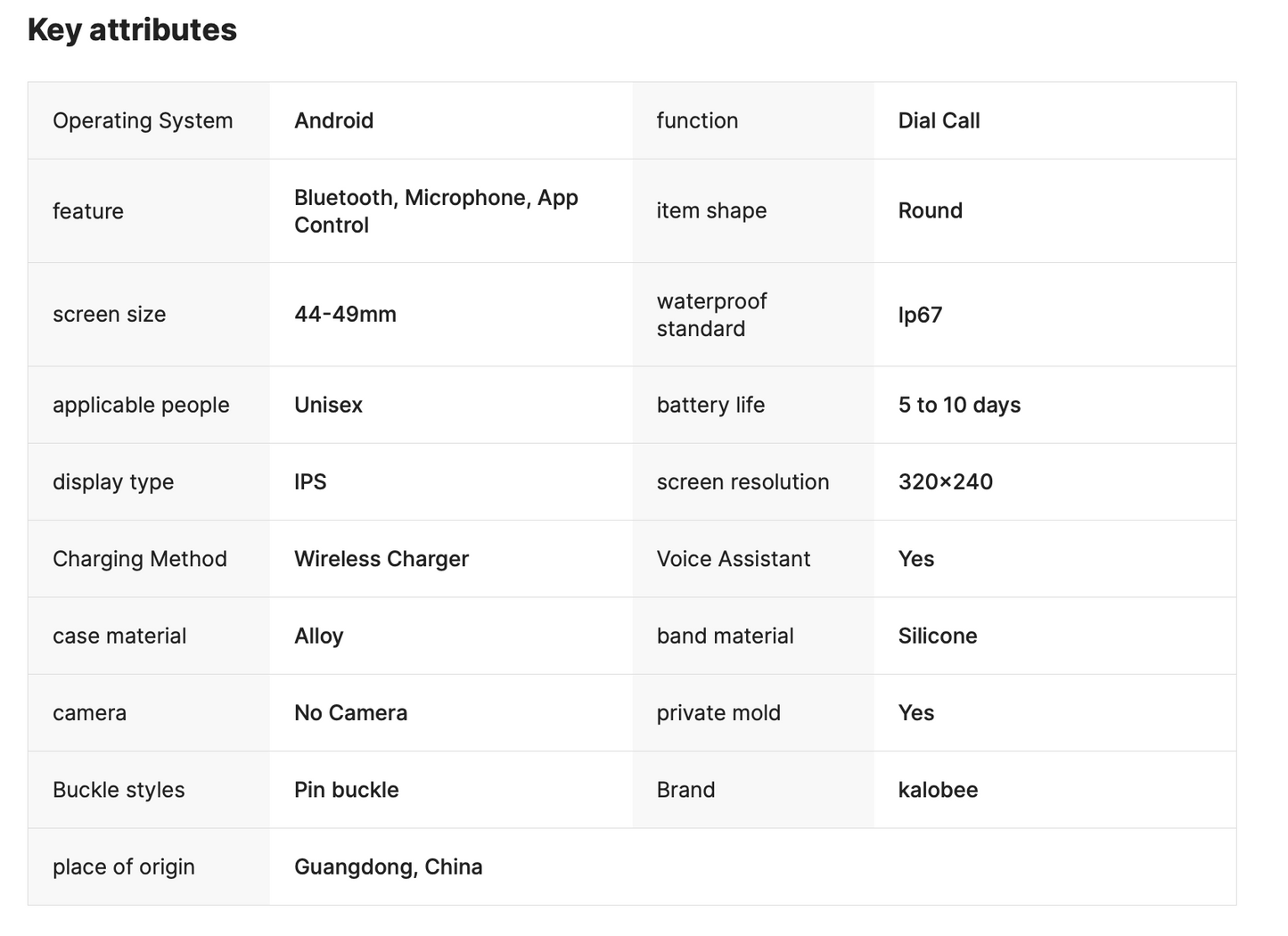Click the Android value
The height and width of the screenshot is (936, 1288).
[333, 121]
